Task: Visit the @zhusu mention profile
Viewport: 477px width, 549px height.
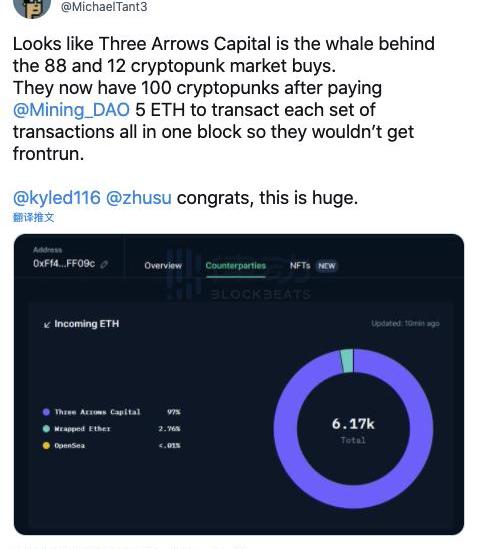Action: 139,197
